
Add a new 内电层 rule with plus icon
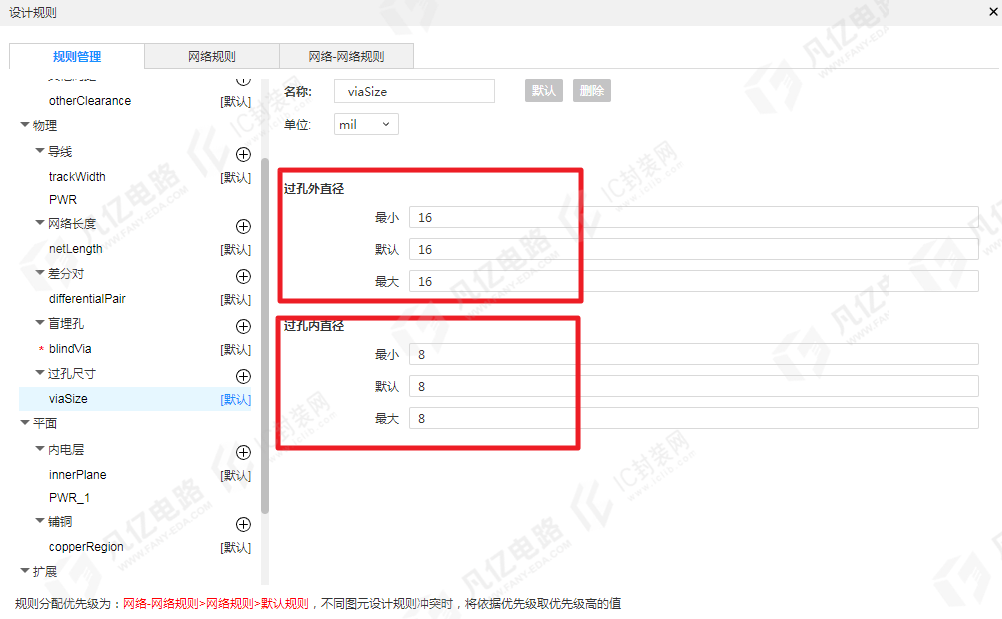[243, 452]
